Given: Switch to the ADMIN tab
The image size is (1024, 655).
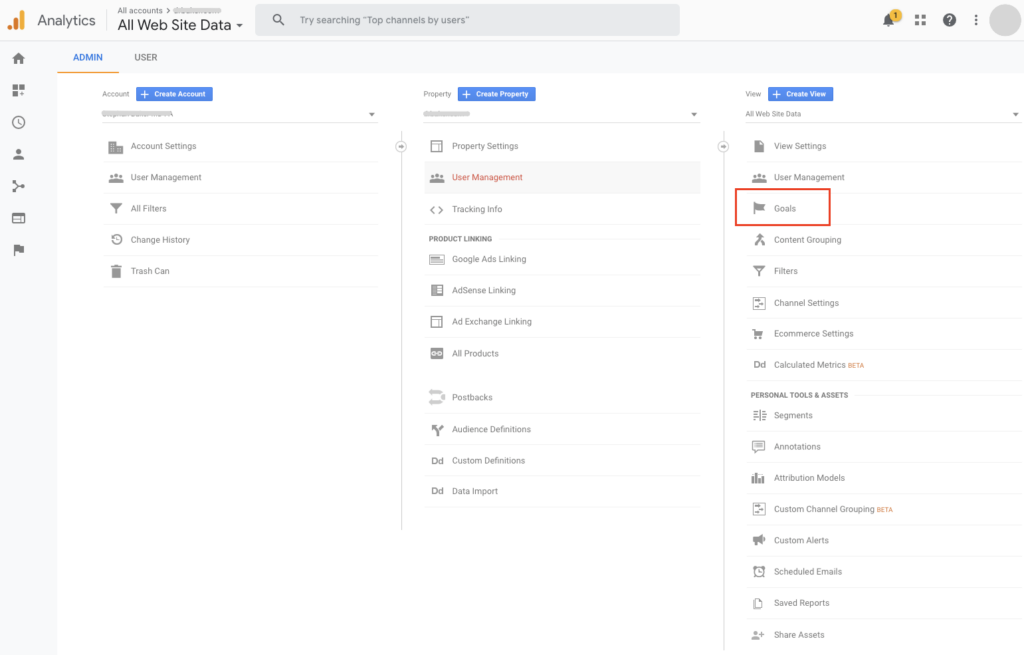Looking at the screenshot, I should [x=88, y=57].
